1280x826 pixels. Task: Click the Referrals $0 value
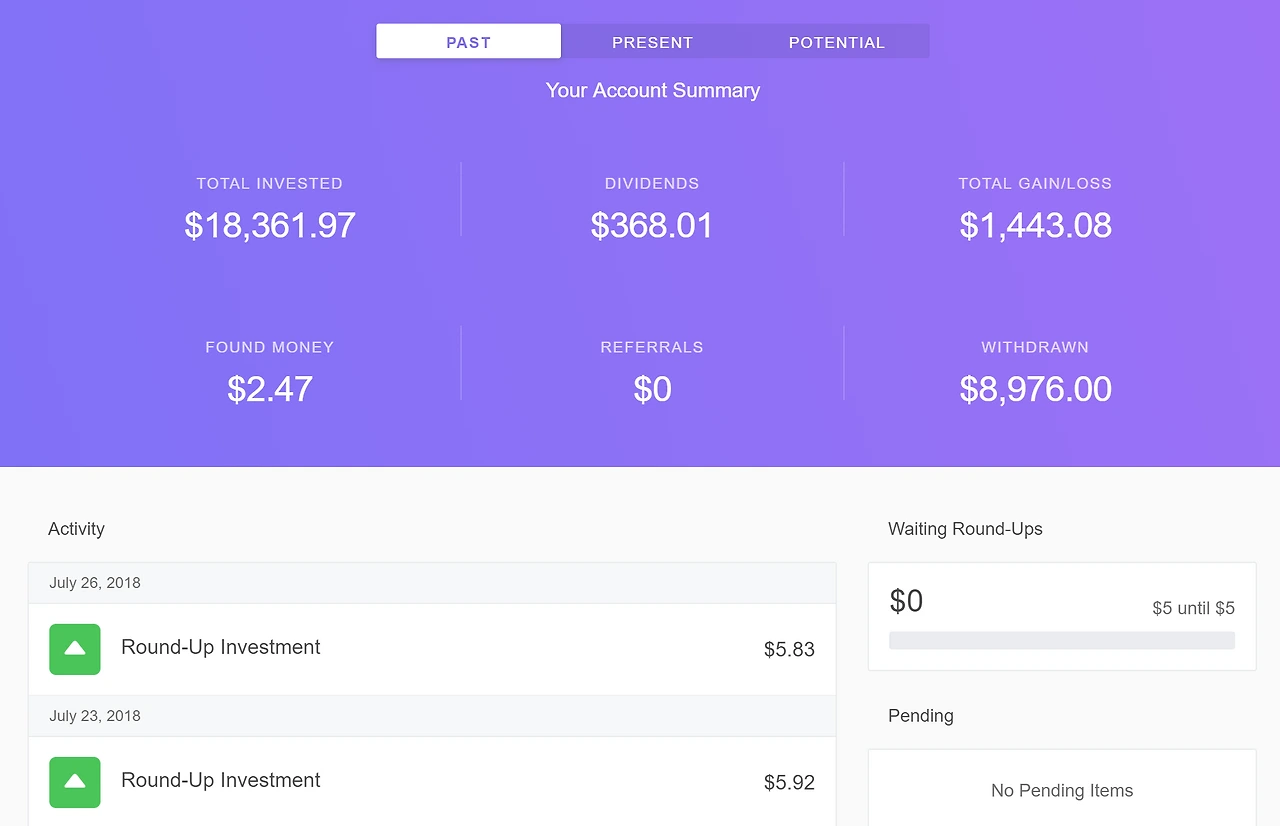tap(652, 389)
